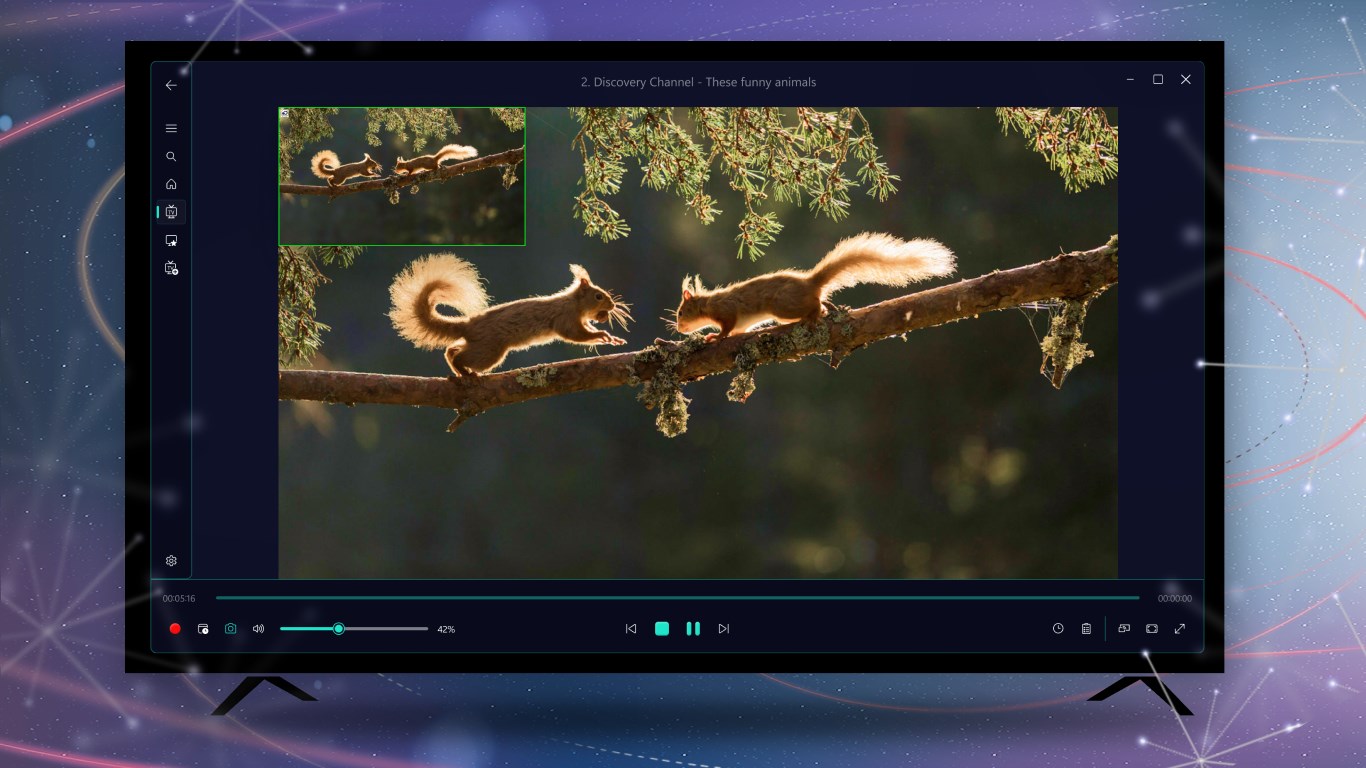Close the player window
This screenshot has width=1366, height=768.
pyautogui.click(x=1186, y=79)
